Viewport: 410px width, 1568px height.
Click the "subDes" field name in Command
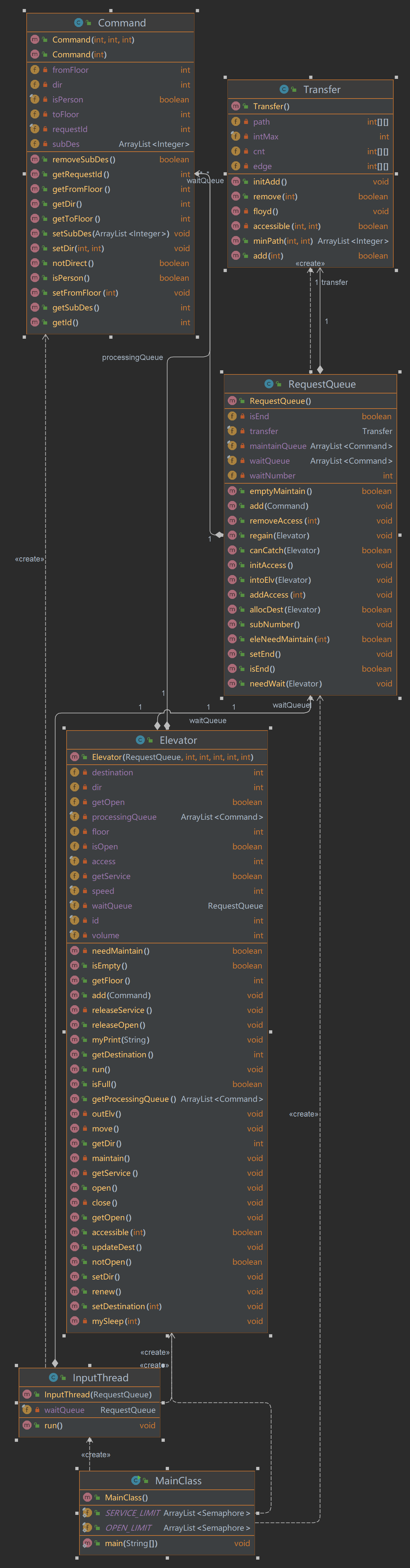pos(66,144)
